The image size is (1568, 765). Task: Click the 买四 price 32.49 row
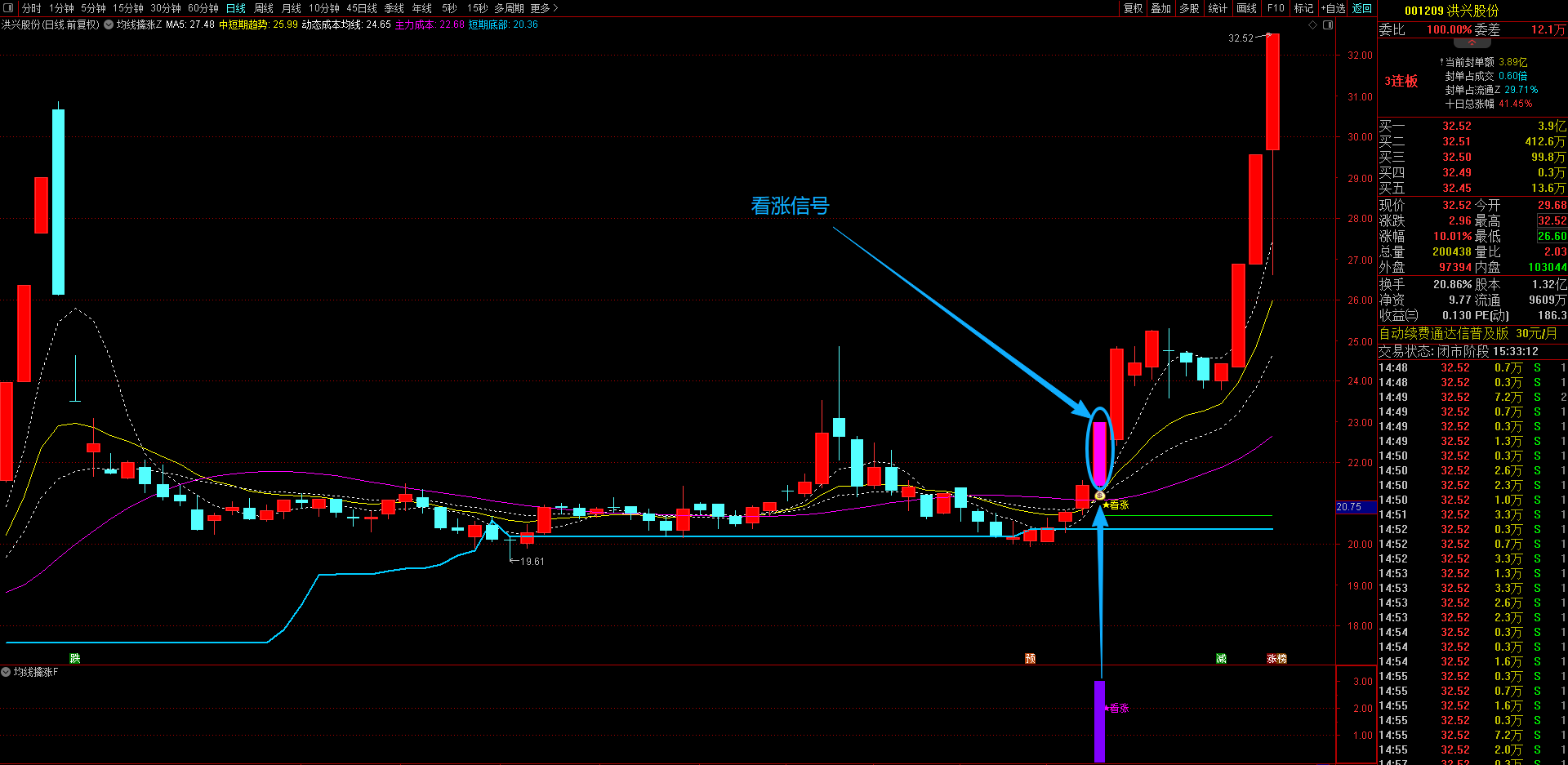pos(1472,172)
